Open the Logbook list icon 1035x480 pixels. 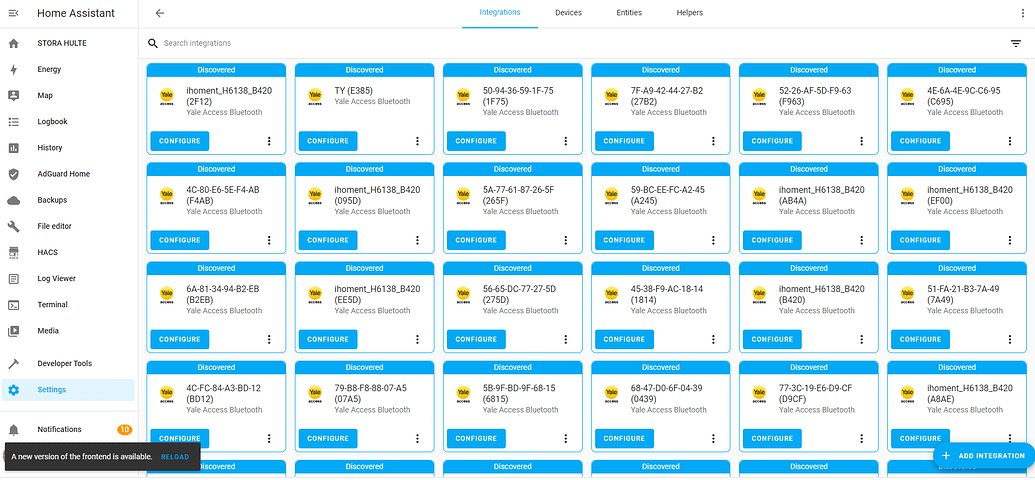coord(13,122)
